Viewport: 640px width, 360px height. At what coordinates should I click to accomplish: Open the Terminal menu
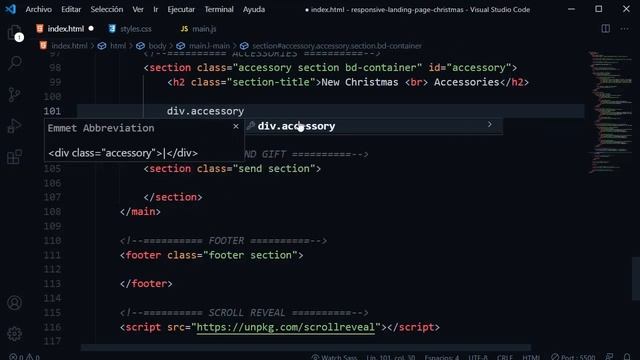[x=219, y=9]
